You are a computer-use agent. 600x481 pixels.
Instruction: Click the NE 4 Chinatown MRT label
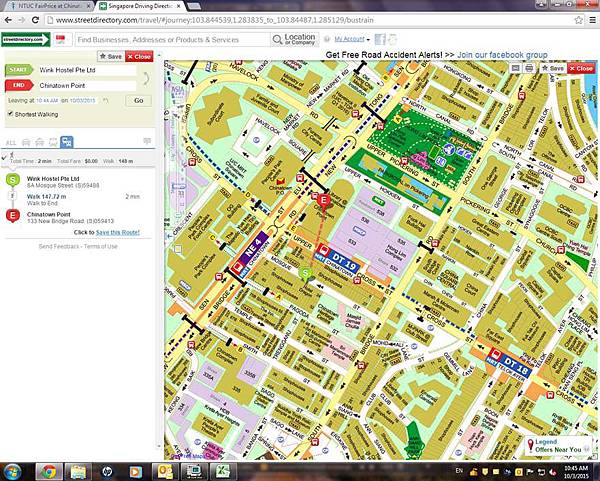pos(250,254)
